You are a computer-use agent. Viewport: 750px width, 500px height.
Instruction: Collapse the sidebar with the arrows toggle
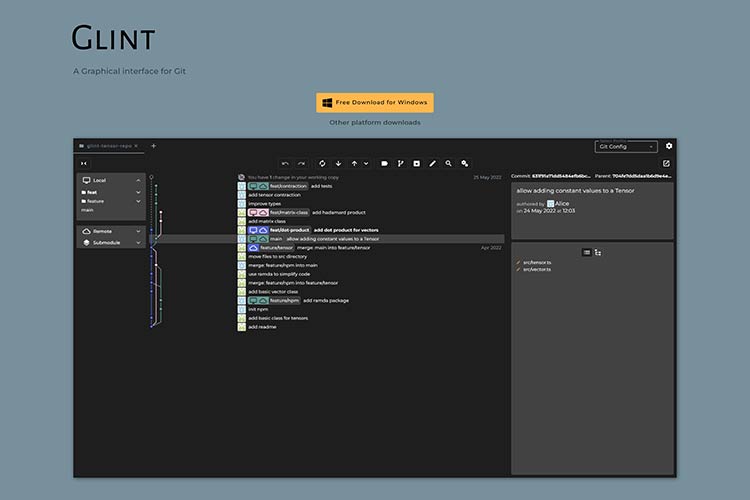pyautogui.click(x=84, y=163)
